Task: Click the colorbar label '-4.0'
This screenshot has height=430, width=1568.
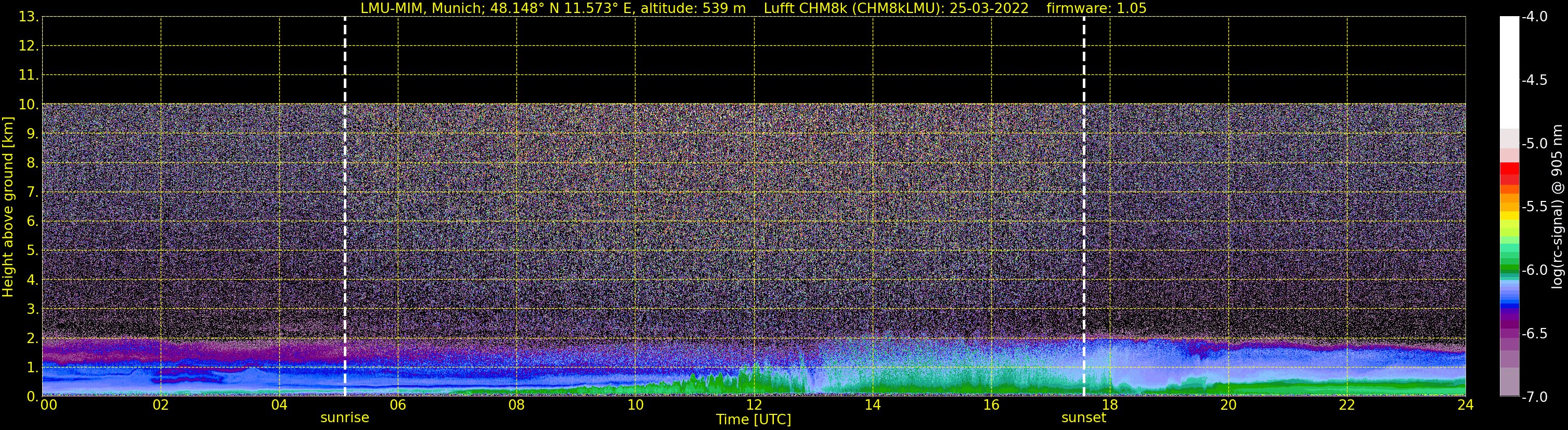Action: (x=1534, y=17)
